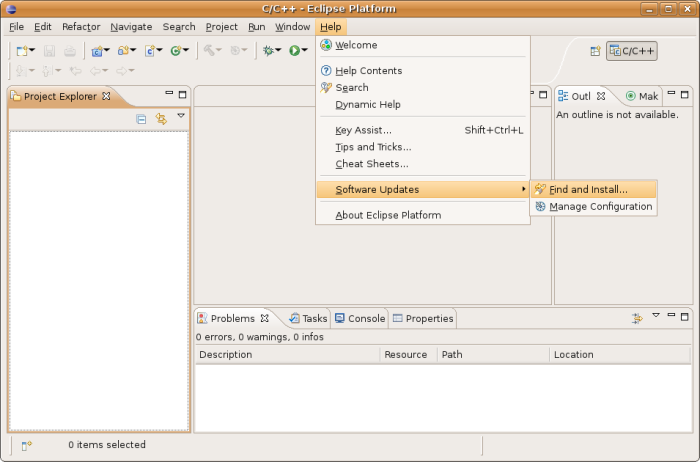700x462 pixels.
Task: Select the C/C++ perspective button
Action: tap(632, 51)
